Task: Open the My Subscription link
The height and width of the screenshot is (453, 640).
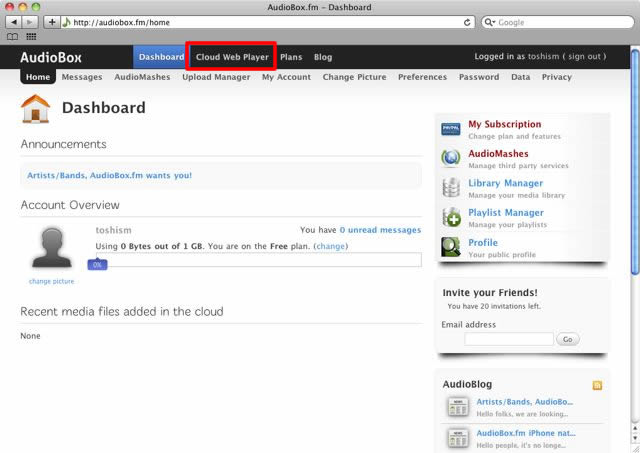Action: tap(504, 124)
